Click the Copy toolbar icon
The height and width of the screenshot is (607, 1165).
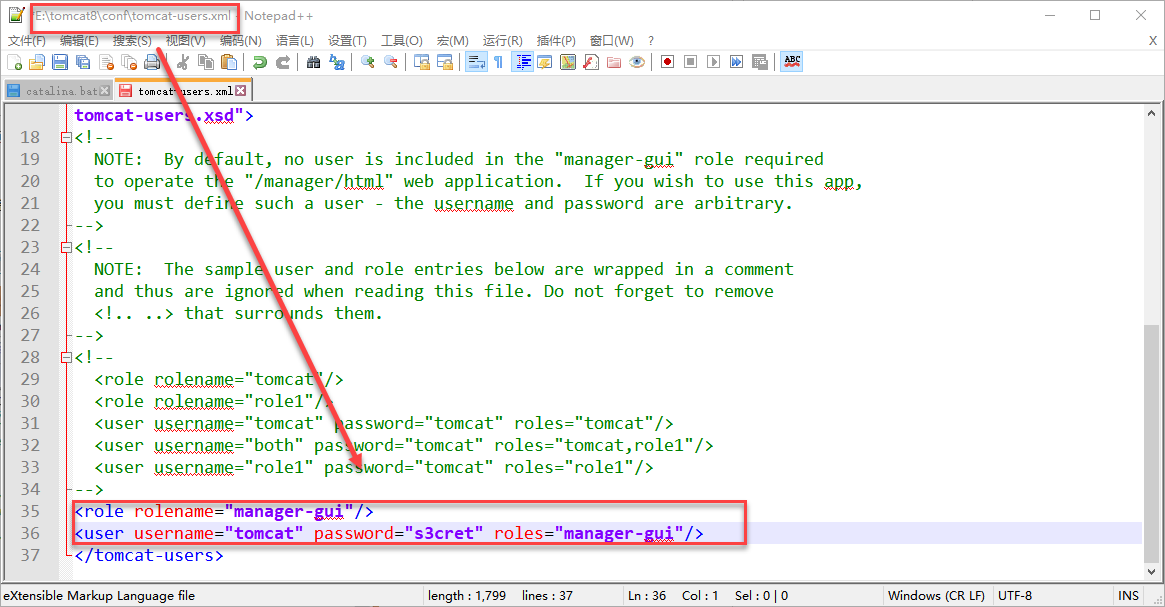pos(206,62)
